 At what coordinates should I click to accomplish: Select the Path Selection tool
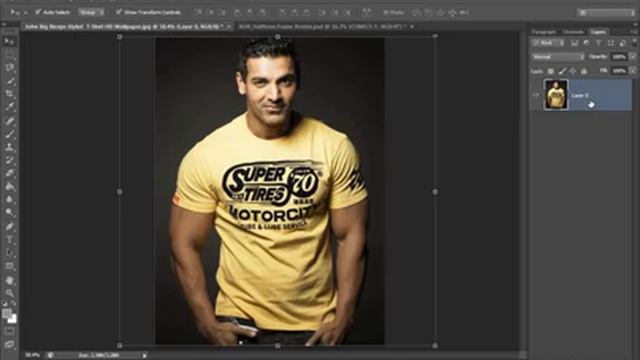tap(9, 253)
